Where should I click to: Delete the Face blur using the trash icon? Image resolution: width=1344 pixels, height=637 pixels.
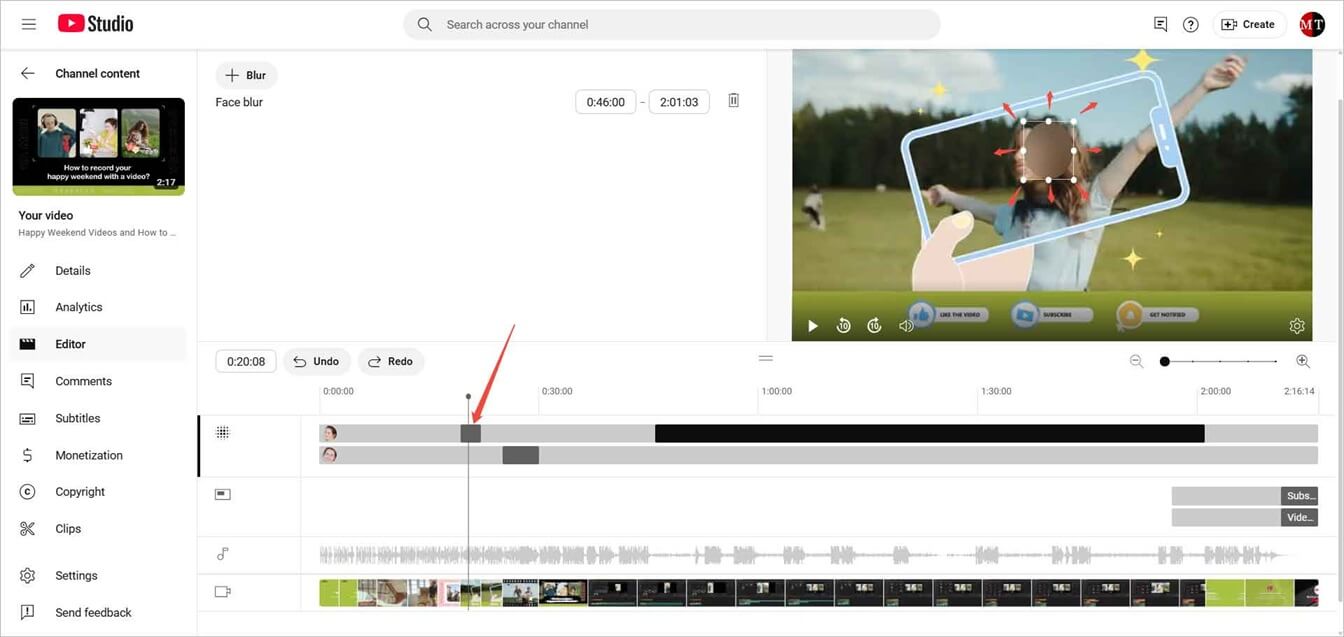(733, 99)
